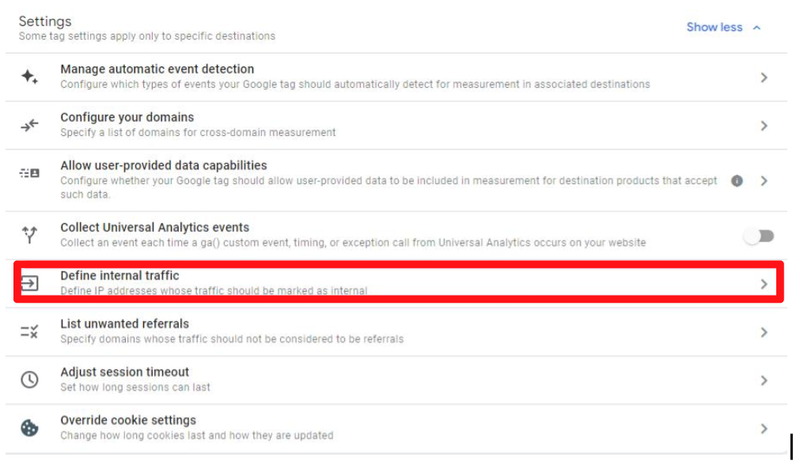
Task: Click the info icon beside user-provided data
Action: 737,181
